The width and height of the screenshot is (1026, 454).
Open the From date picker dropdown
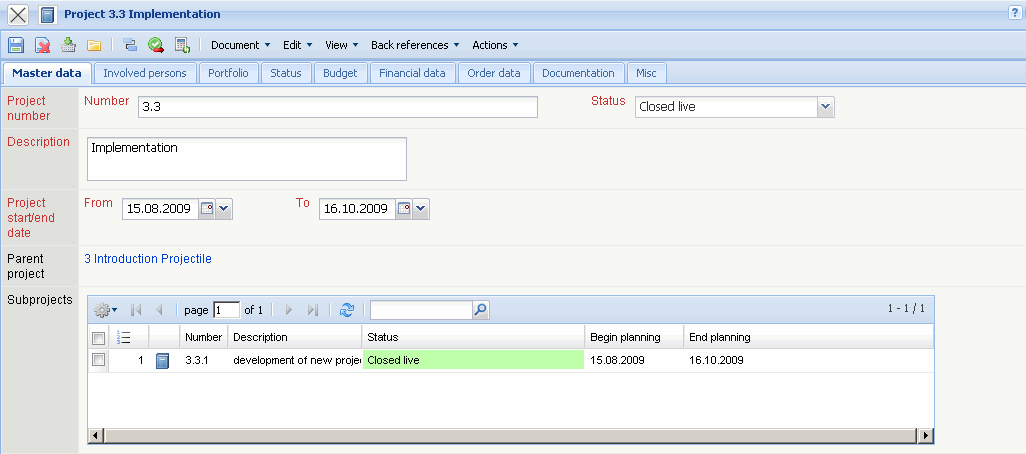click(224, 208)
